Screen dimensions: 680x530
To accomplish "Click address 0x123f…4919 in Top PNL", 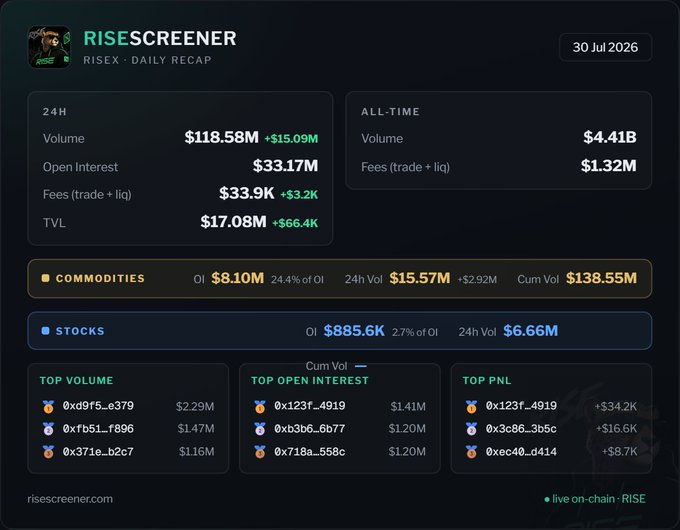I will (x=521, y=406).
